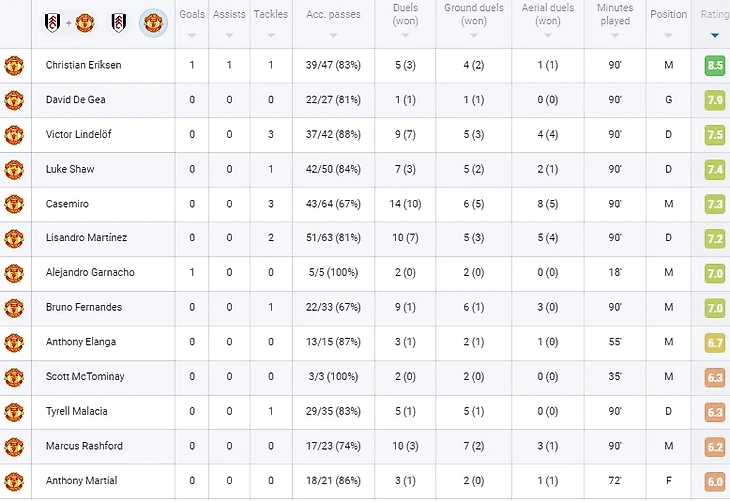Image resolution: width=730 pixels, height=502 pixels.
Task: Click the Acc. passes column header
Action: 333,15
